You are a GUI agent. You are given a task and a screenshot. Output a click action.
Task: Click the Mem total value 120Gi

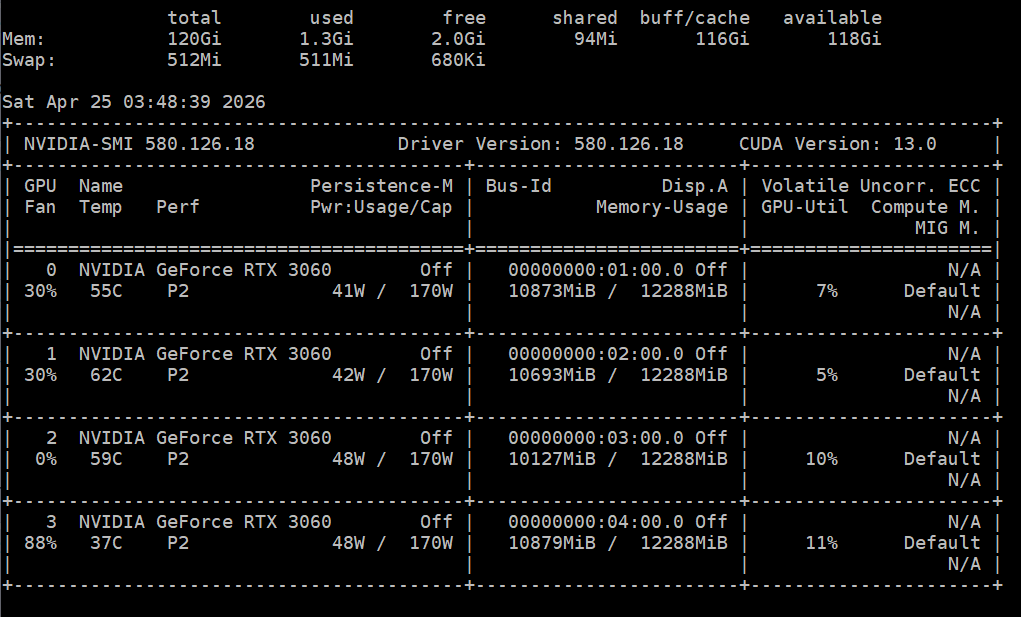194,39
